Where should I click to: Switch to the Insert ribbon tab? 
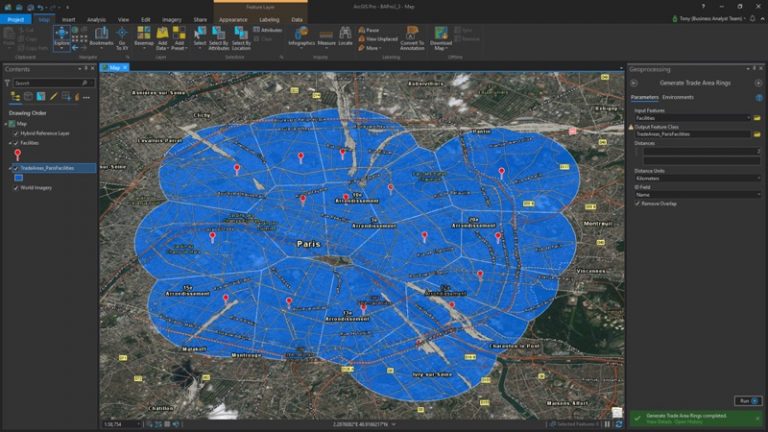tap(69, 20)
